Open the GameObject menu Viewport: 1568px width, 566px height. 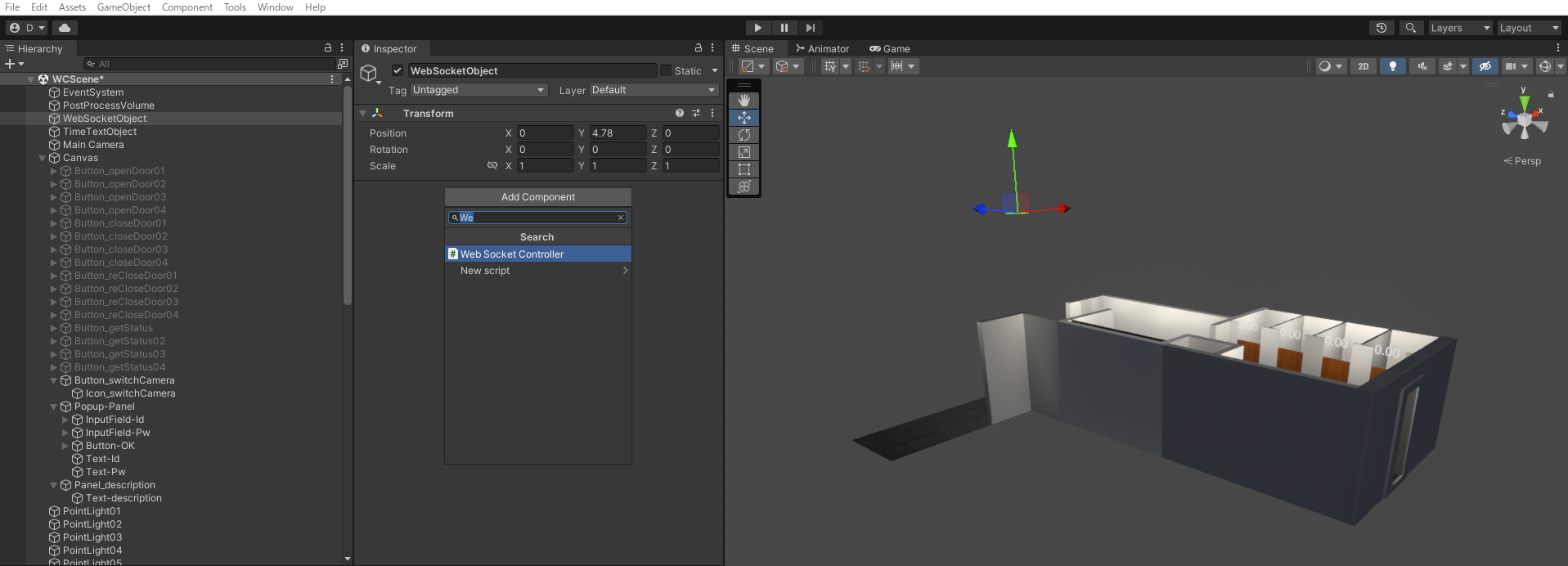(124, 7)
